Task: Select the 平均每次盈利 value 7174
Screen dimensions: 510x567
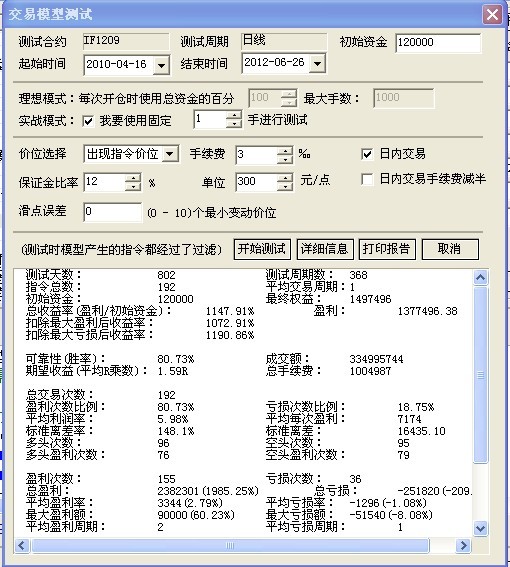Action: click(410, 419)
